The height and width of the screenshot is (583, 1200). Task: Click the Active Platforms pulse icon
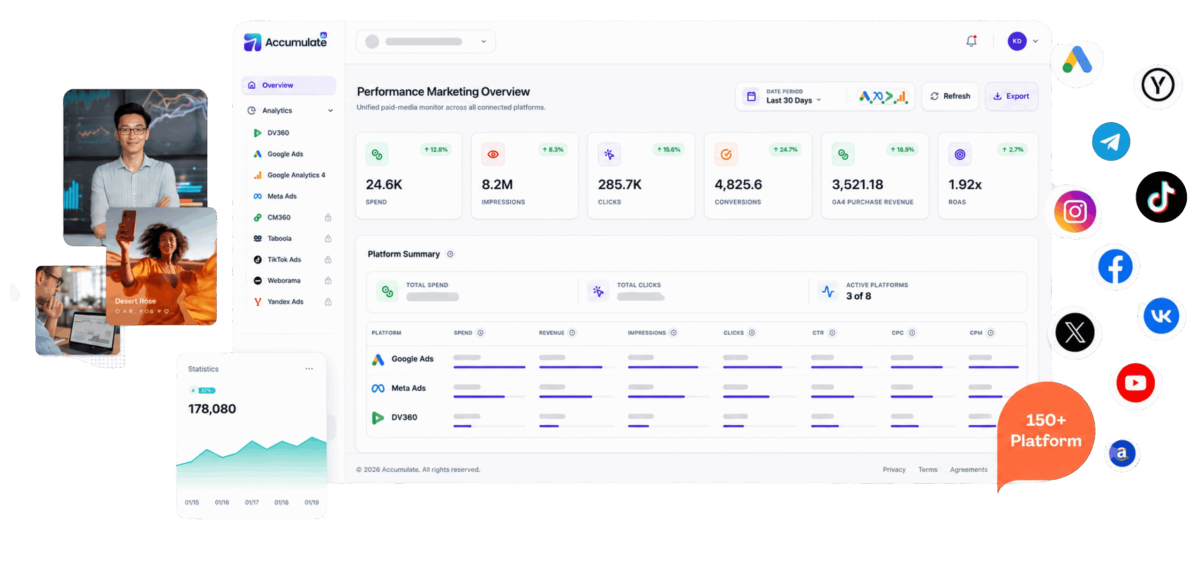(828, 291)
